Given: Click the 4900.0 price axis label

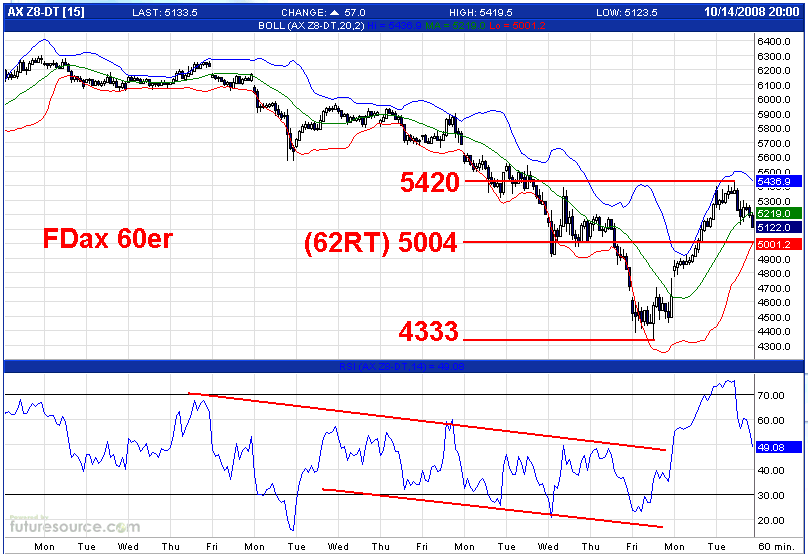Looking at the screenshot, I should point(773,259).
